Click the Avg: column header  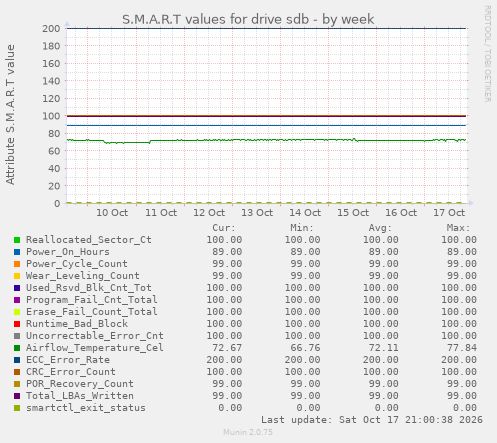pyautogui.click(x=380, y=228)
